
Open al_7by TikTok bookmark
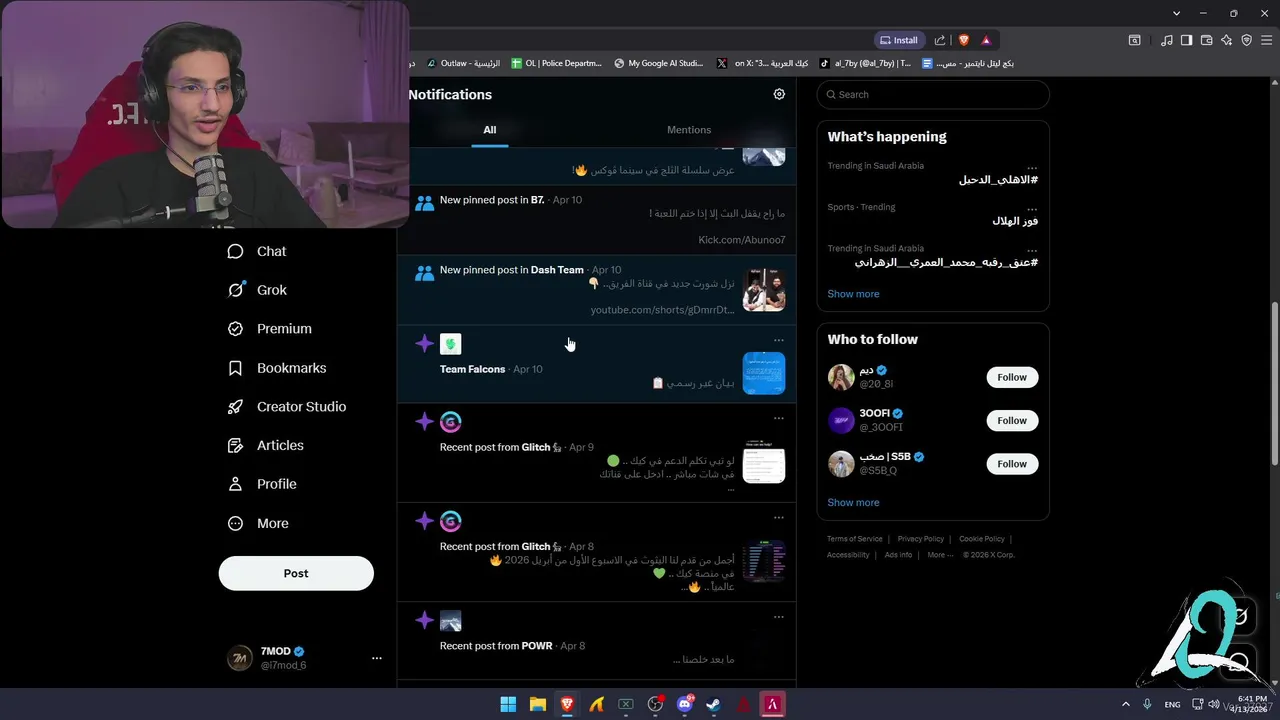(x=865, y=63)
